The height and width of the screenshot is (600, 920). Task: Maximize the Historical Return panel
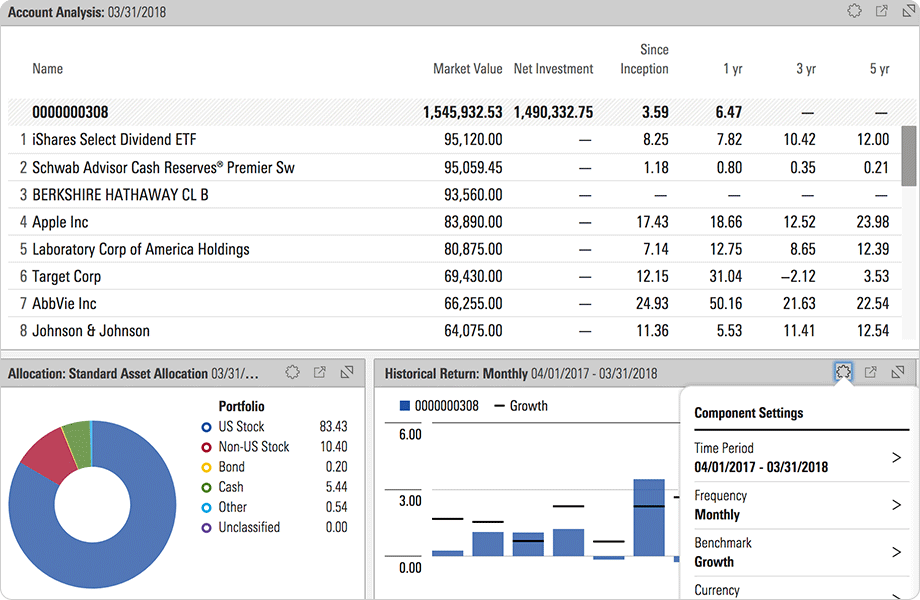[897, 373]
